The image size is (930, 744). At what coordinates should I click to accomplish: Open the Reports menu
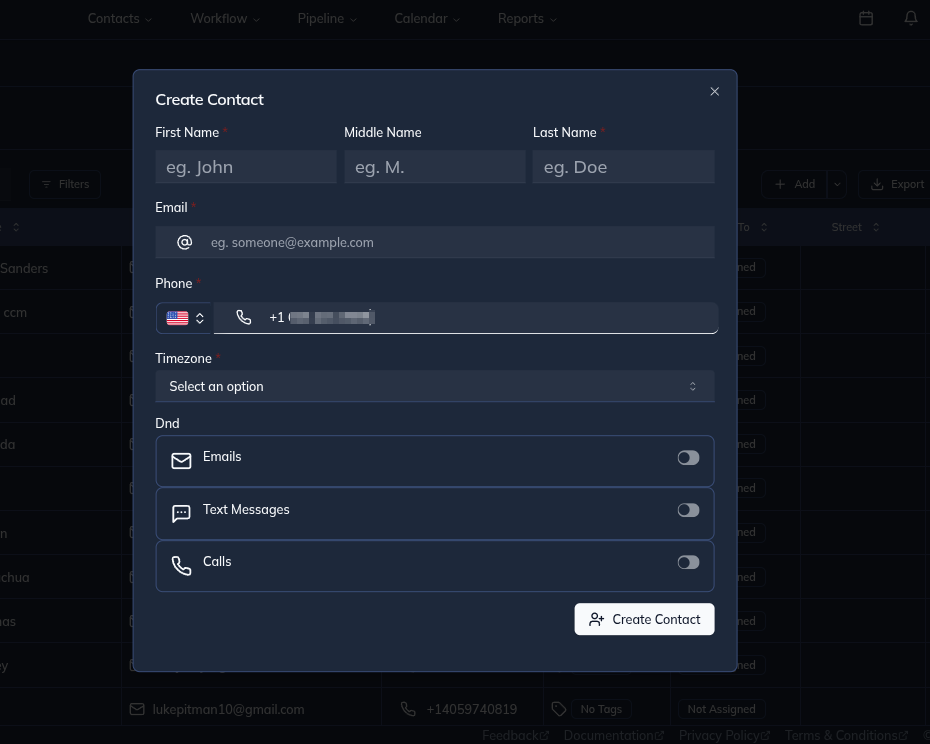click(x=526, y=18)
